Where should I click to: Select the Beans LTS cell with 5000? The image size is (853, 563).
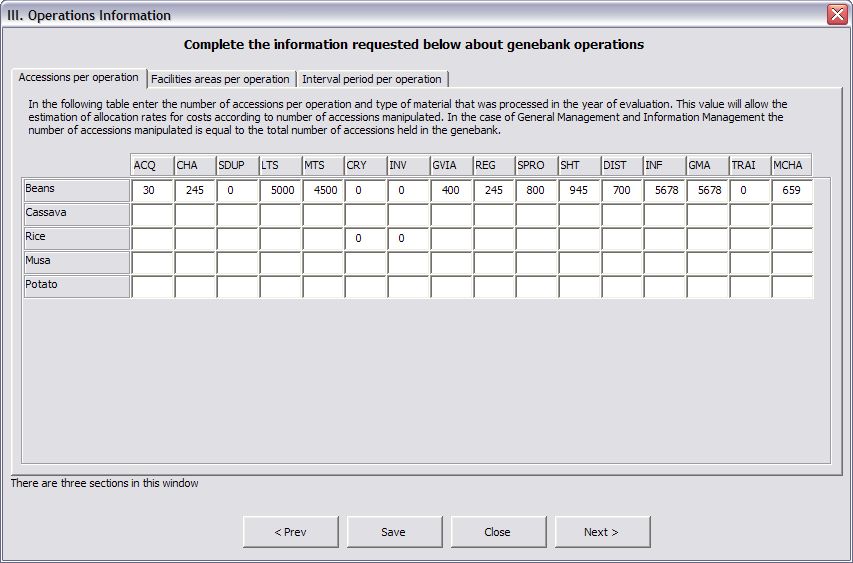point(280,190)
